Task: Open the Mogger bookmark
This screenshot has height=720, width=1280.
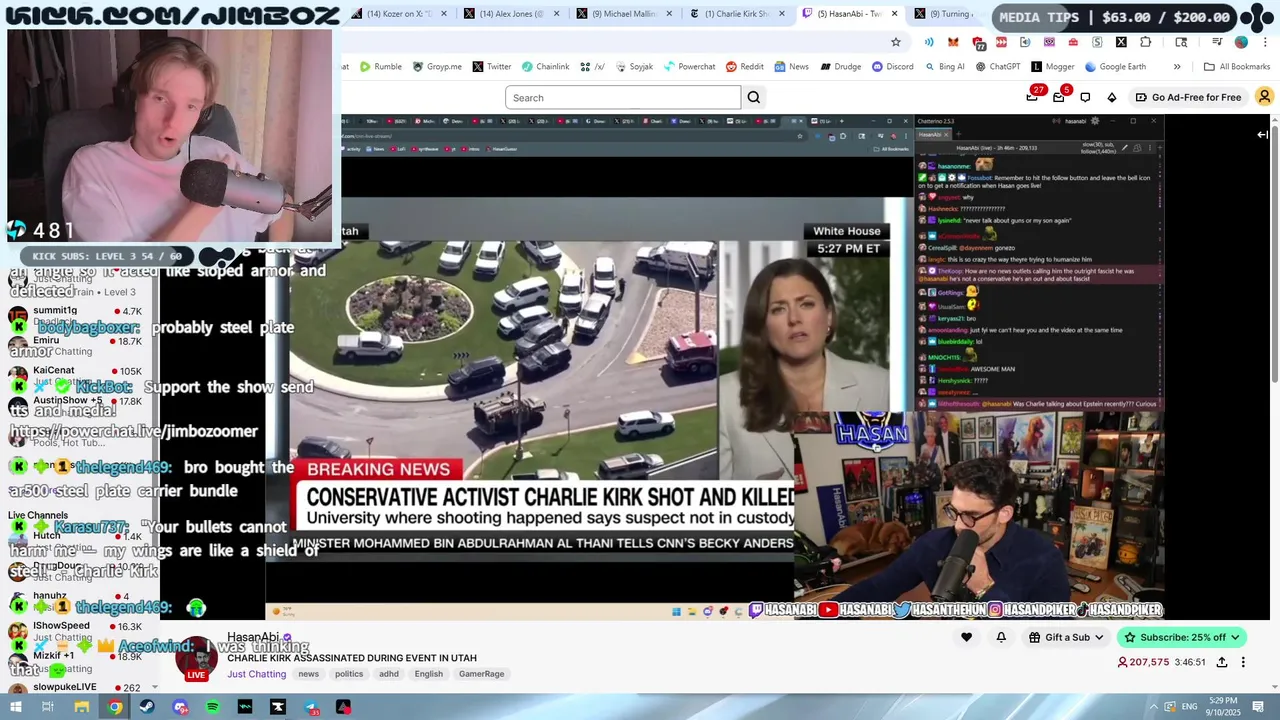Action: tap(1053, 67)
